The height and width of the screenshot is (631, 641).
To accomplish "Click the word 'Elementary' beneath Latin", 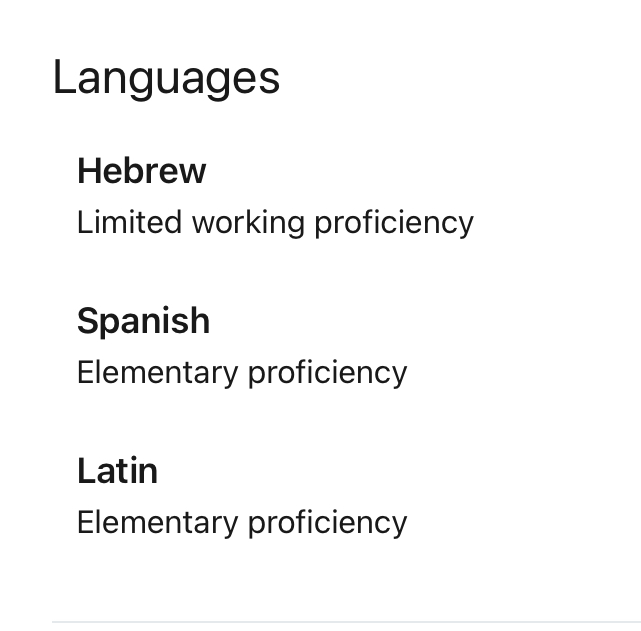I will (157, 523).
